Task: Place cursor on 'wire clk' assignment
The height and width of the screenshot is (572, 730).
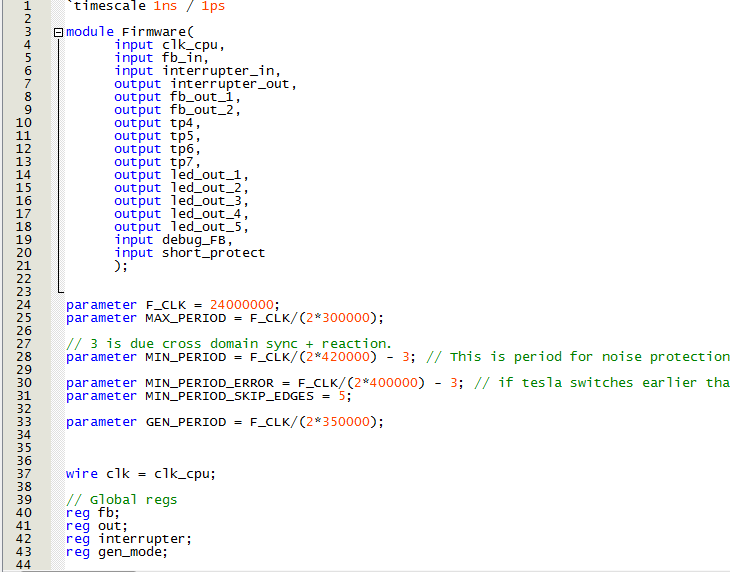Action: 140,474
